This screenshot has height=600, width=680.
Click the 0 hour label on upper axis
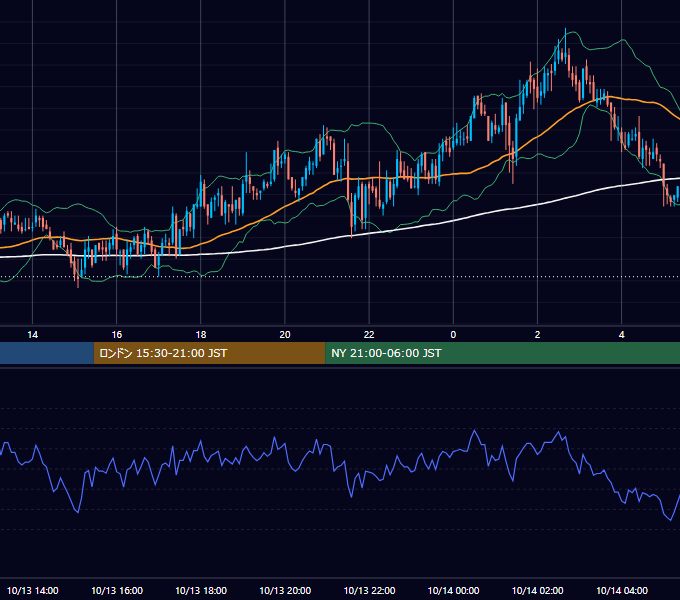453,335
